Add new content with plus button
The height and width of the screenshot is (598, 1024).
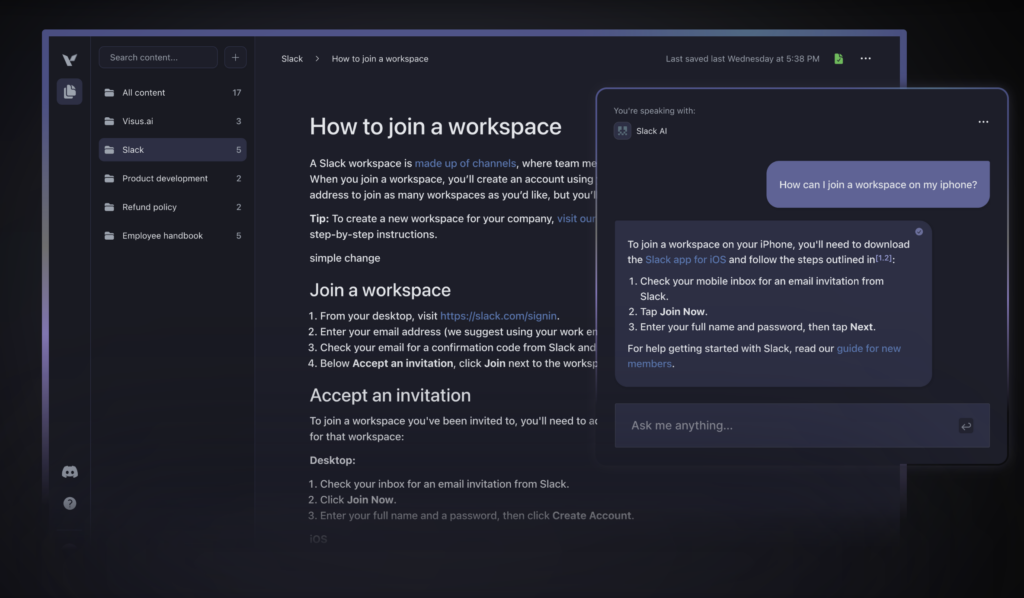(x=235, y=58)
